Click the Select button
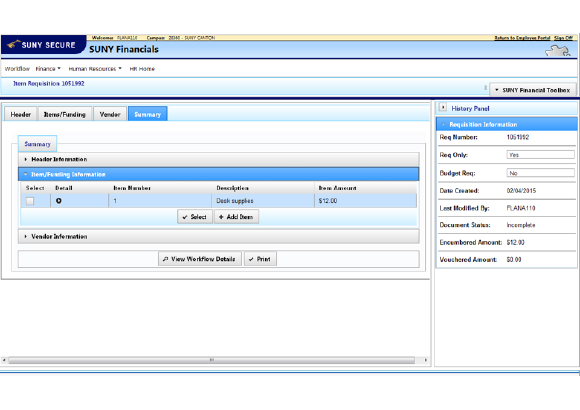Screen dimensions: 580x410 [195, 217]
